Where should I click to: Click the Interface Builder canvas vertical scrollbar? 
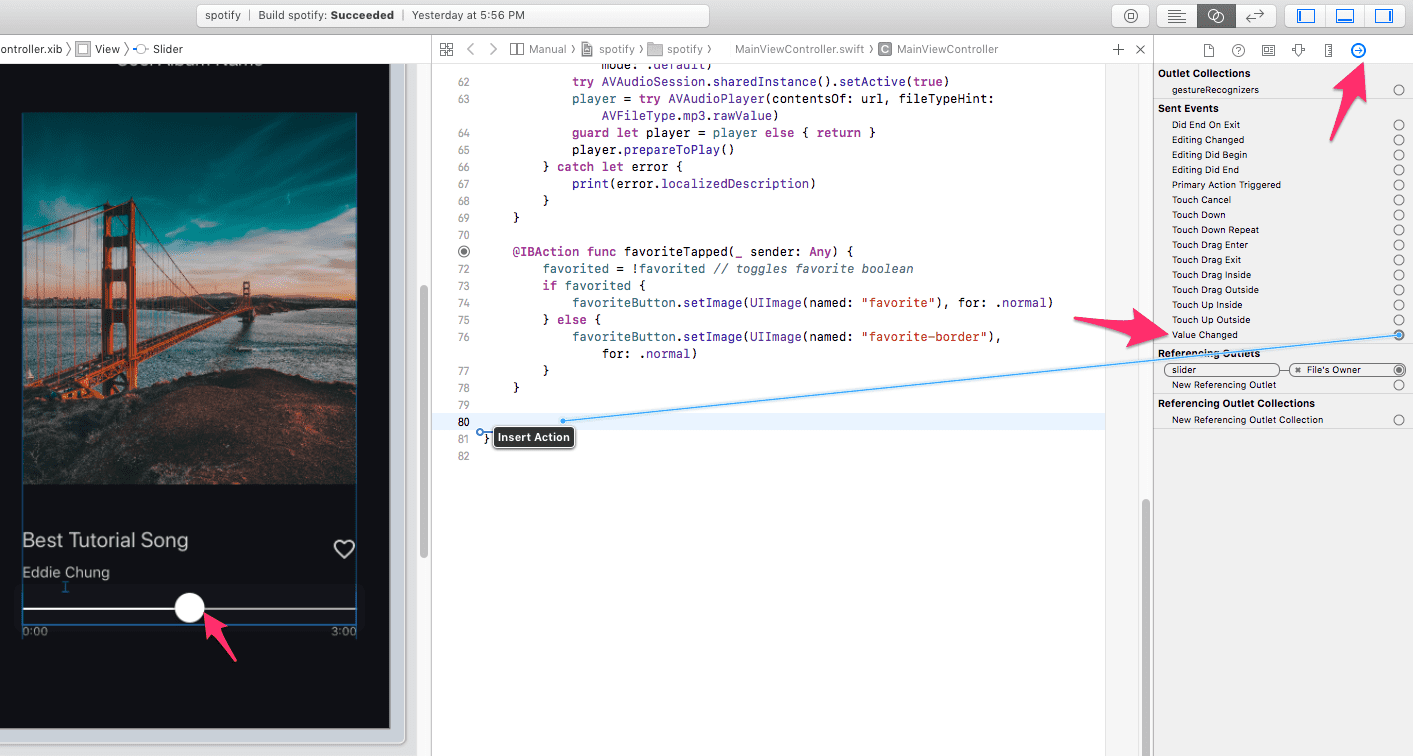[424, 420]
